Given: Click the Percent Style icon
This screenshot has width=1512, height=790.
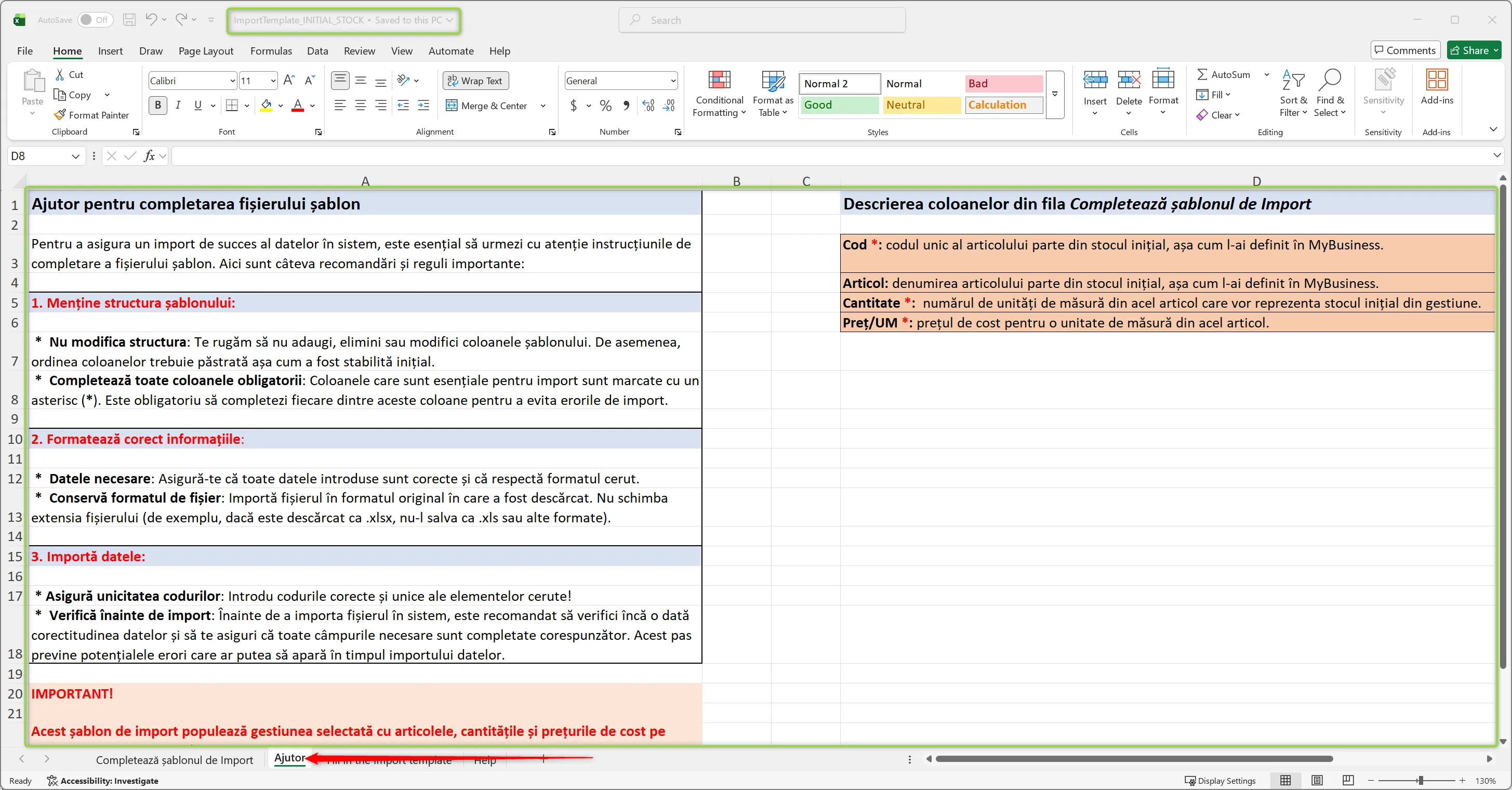Looking at the screenshot, I should click(x=605, y=106).
